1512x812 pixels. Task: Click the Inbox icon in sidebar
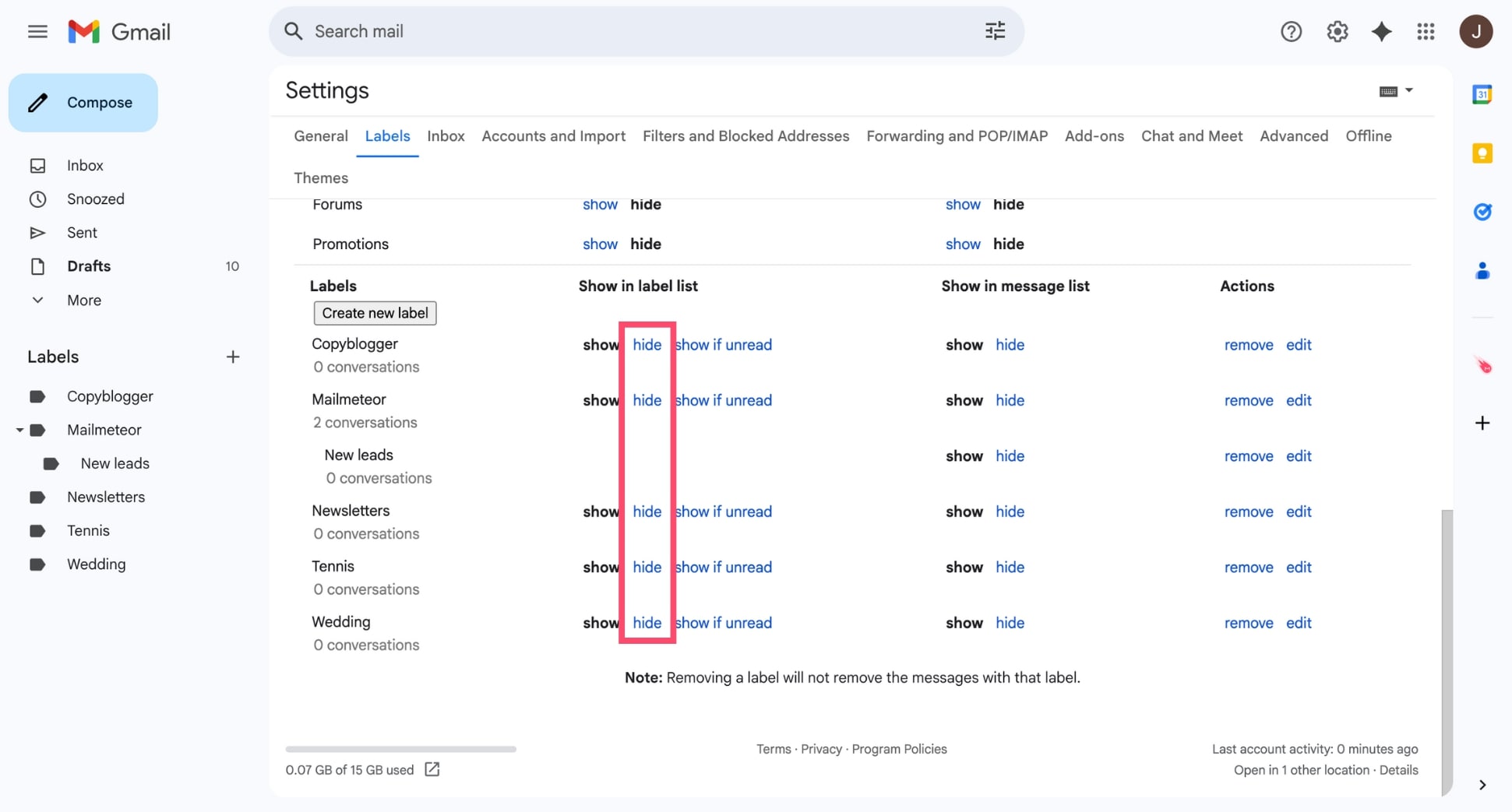(37, 165)
